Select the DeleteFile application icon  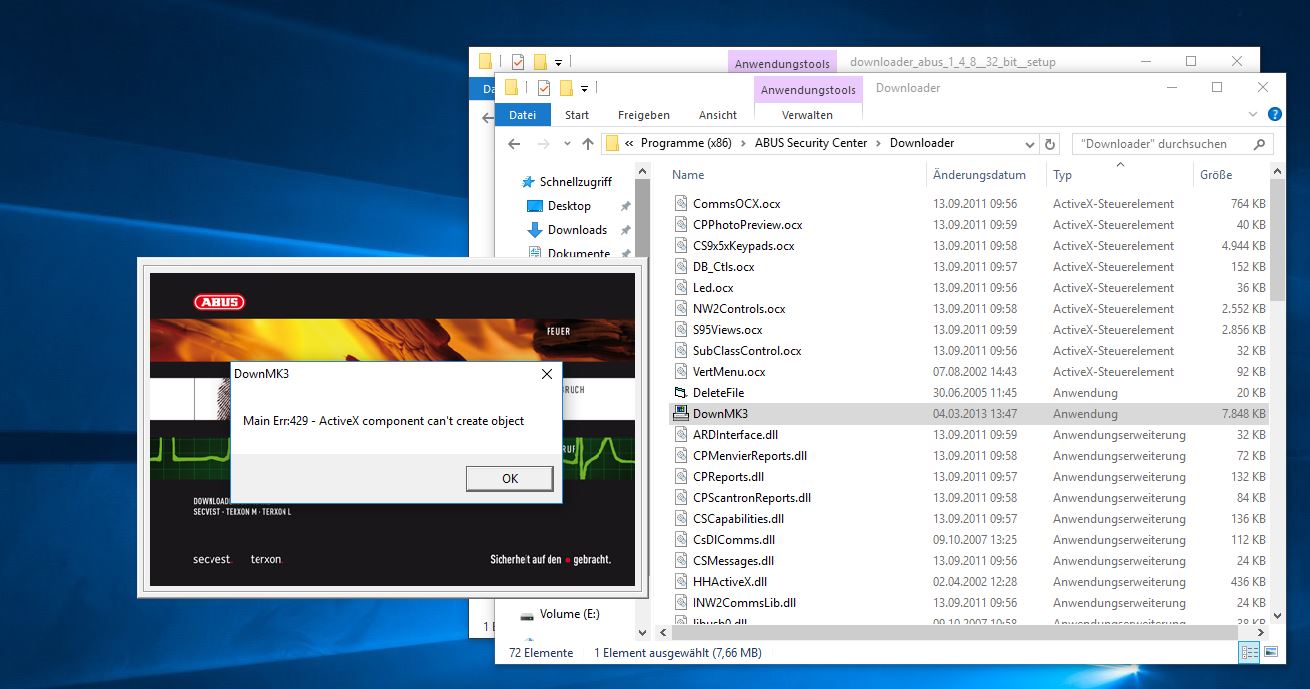[x=681, y=393]
